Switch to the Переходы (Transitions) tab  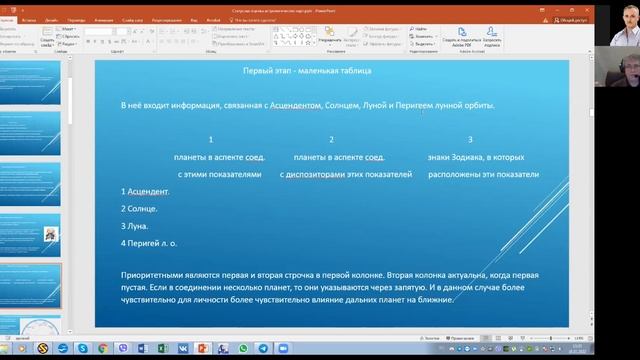click(76, 20)
